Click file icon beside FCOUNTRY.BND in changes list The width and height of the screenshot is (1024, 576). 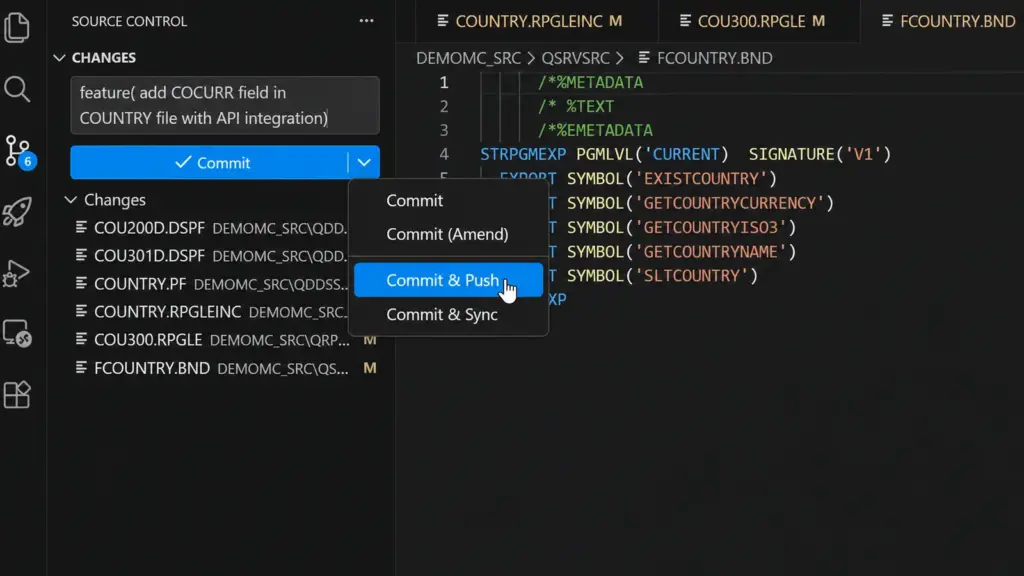(x=81, y=368)
